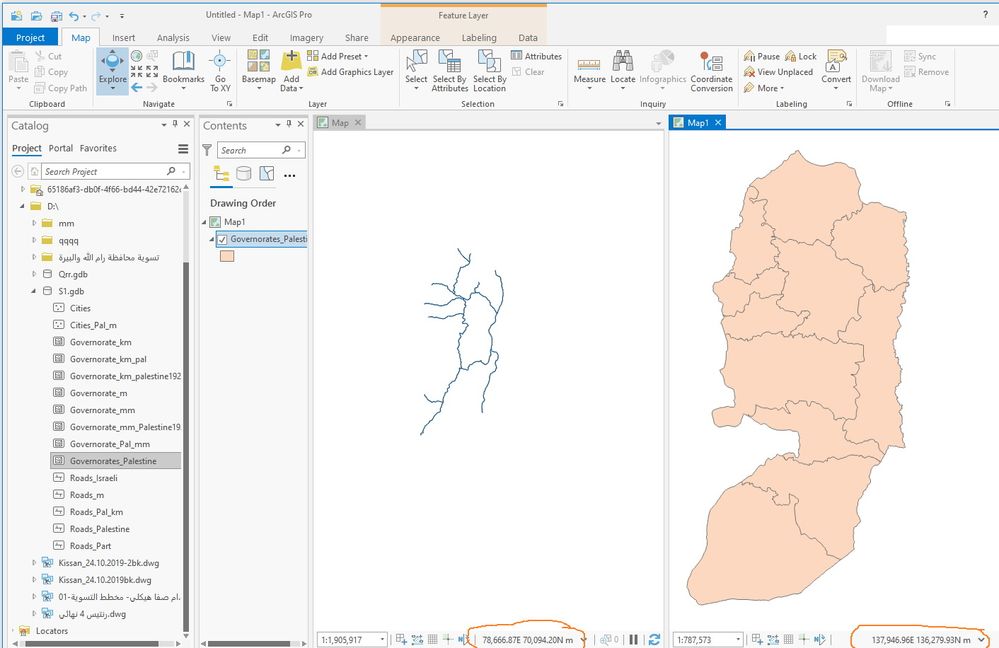Switch to List By Data Source view
This screenshot has width=999, height=648.
tap(243, 173)
